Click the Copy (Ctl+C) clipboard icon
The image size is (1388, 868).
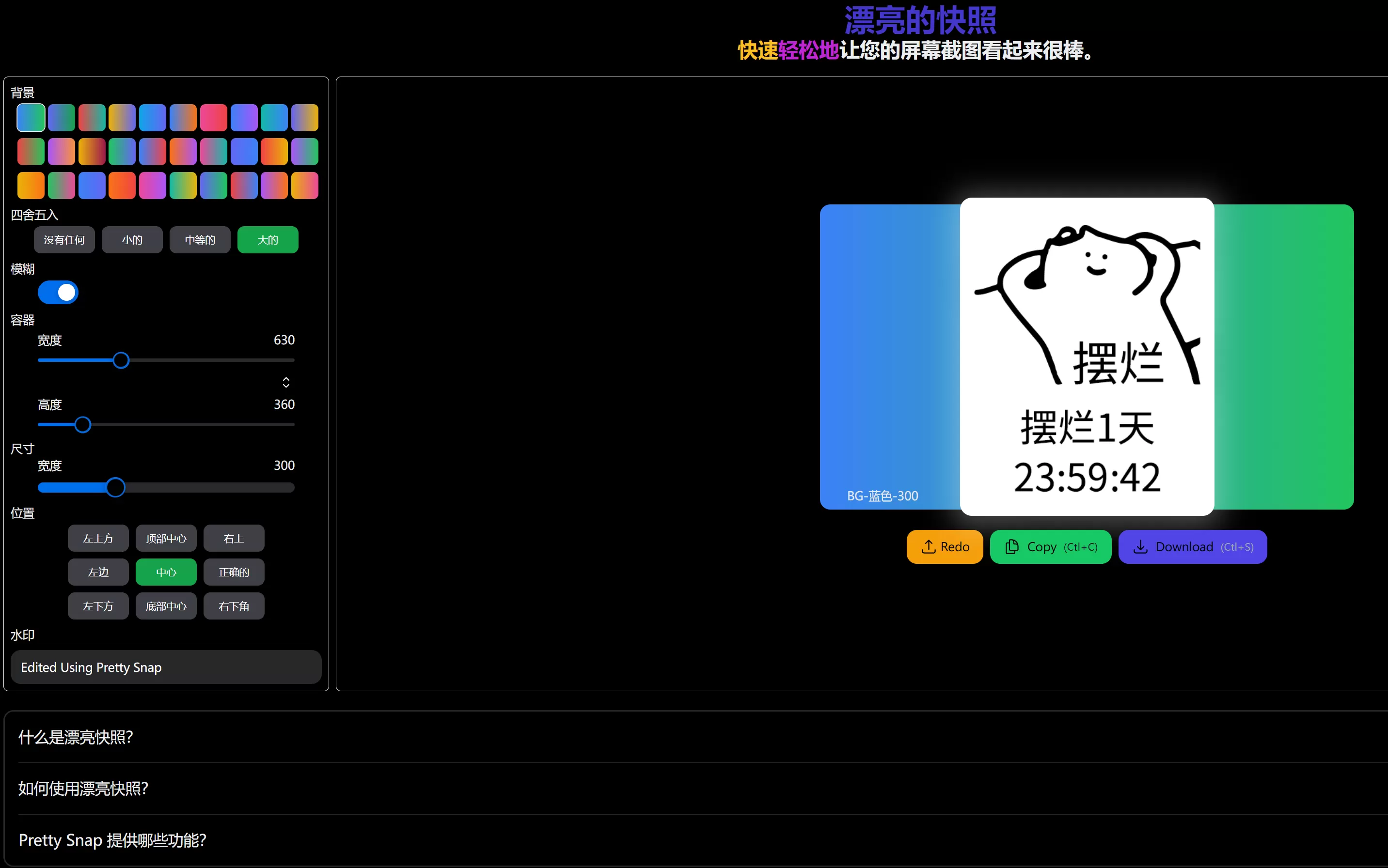pos(1011,546)
